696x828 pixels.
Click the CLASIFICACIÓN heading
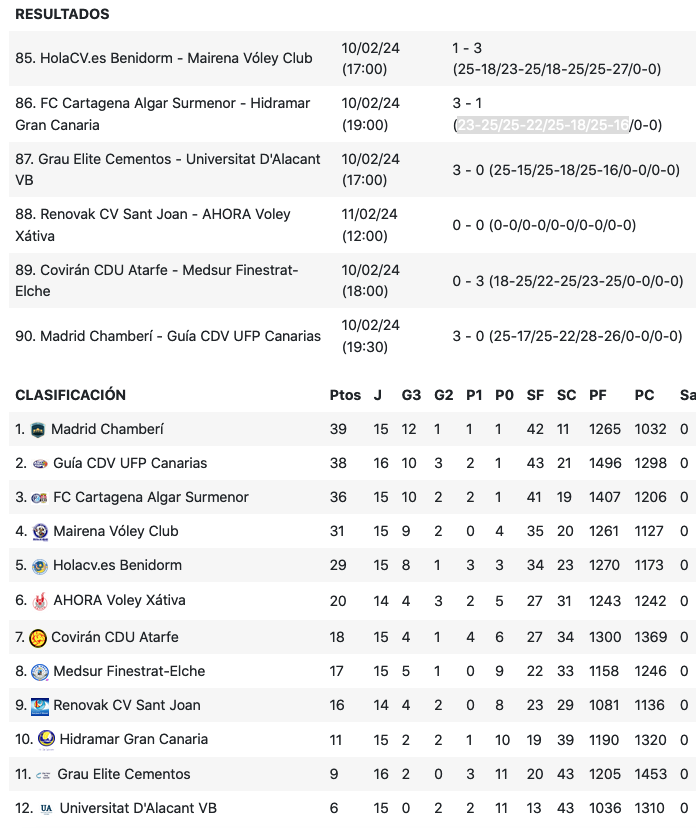click(x=70, y=395)
